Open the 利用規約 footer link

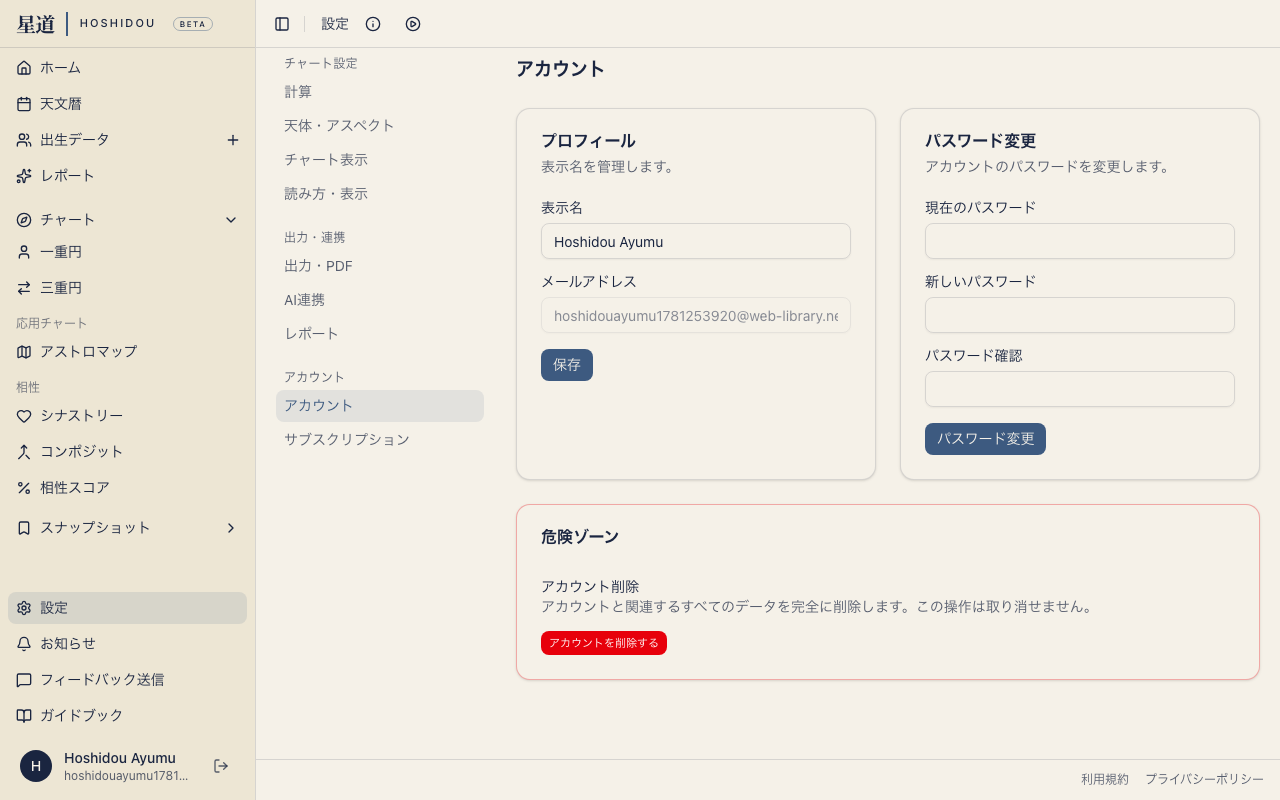pos(1105,779)
